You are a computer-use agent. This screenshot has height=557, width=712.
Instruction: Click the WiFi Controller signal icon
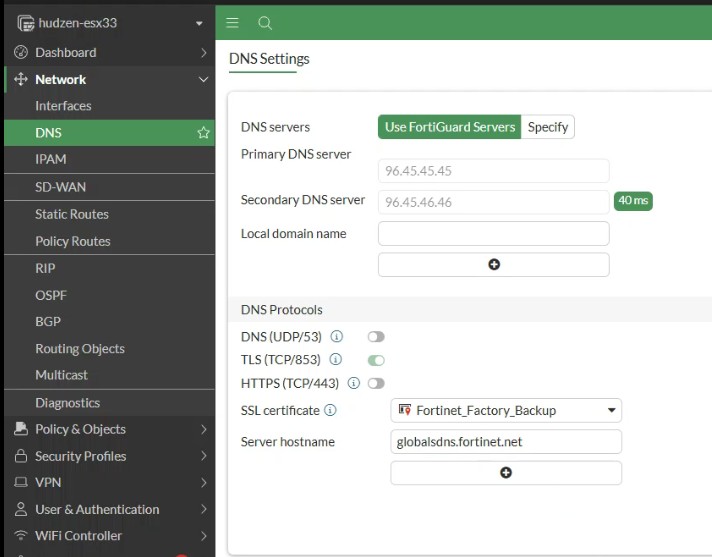click(x=21, y=536)
